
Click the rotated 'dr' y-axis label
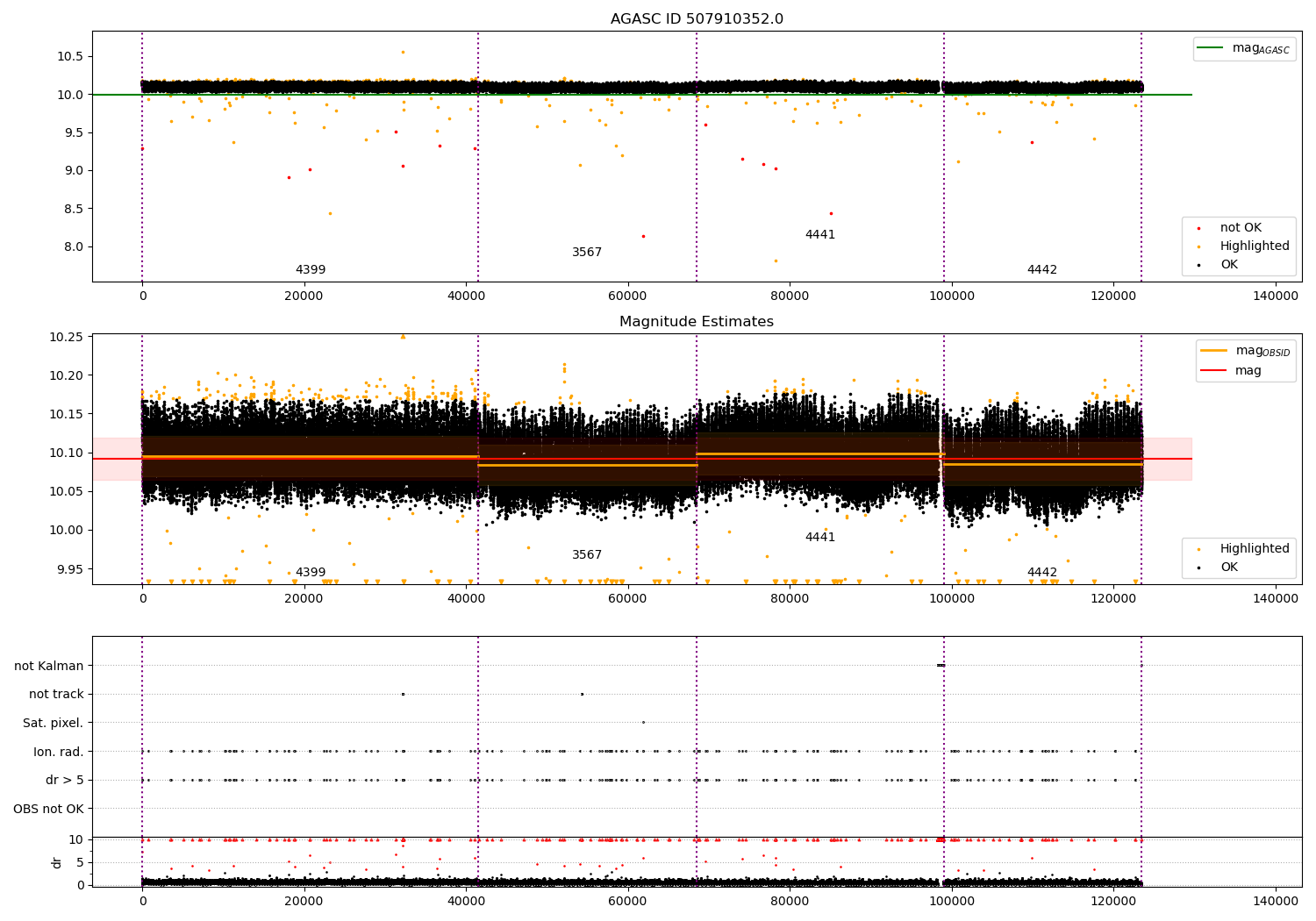(57, 862)
